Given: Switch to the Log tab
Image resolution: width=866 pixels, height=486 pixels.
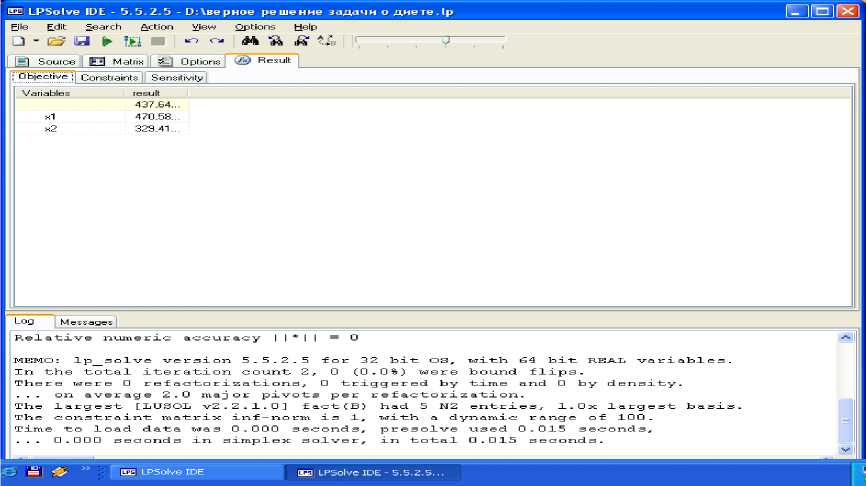Looking at the screenshot, I should click(x=25, y=321).
